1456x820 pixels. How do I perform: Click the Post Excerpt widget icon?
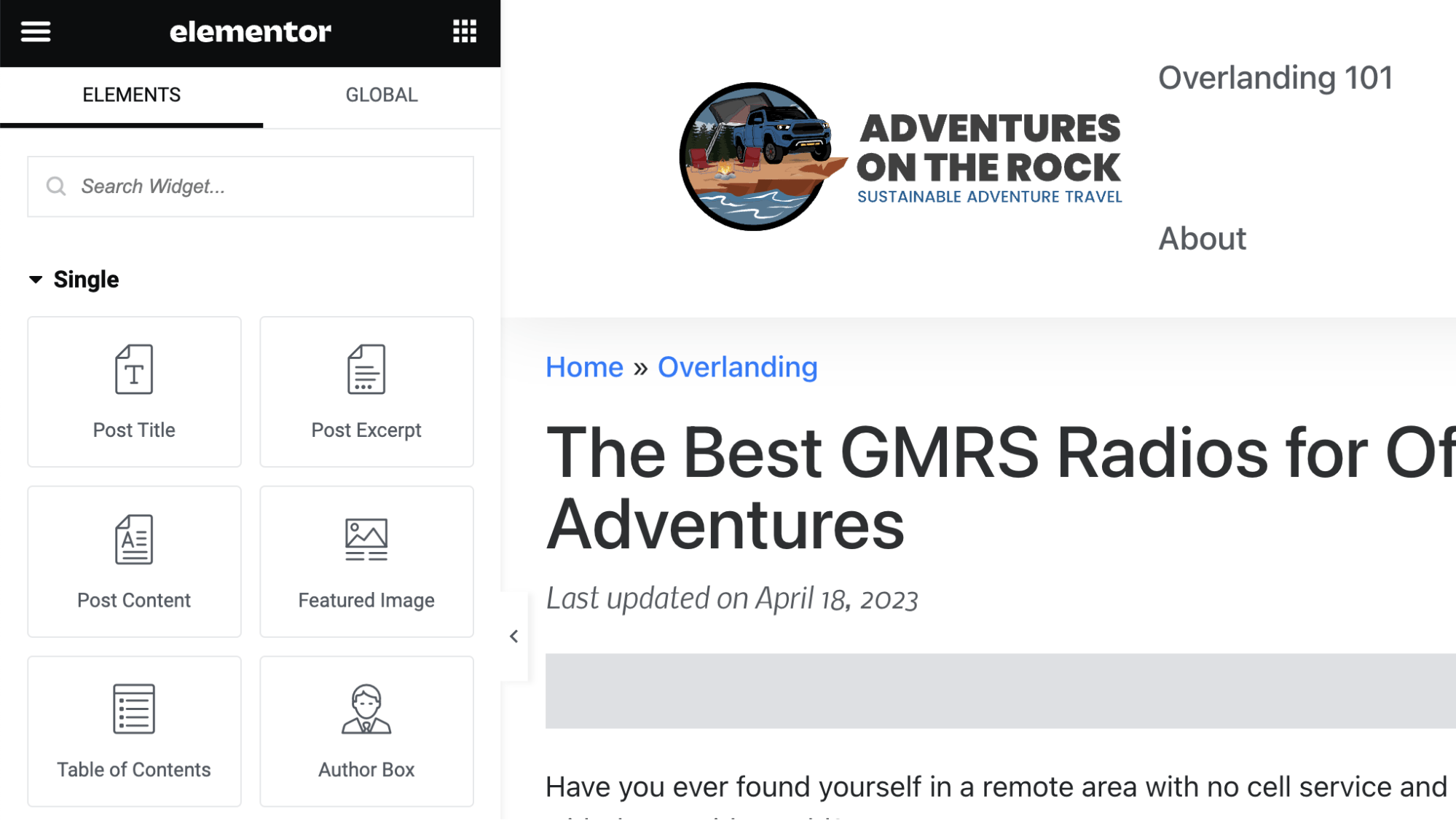click(365, 391)
